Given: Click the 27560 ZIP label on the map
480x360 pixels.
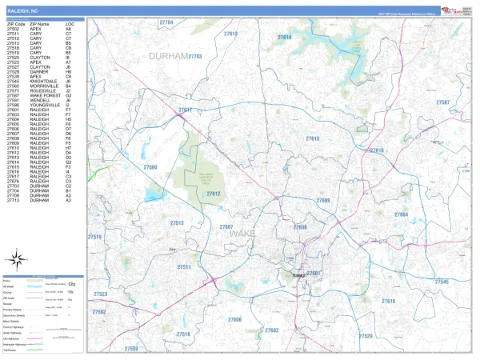Looking at the screenshot, I should pos(150,167).
